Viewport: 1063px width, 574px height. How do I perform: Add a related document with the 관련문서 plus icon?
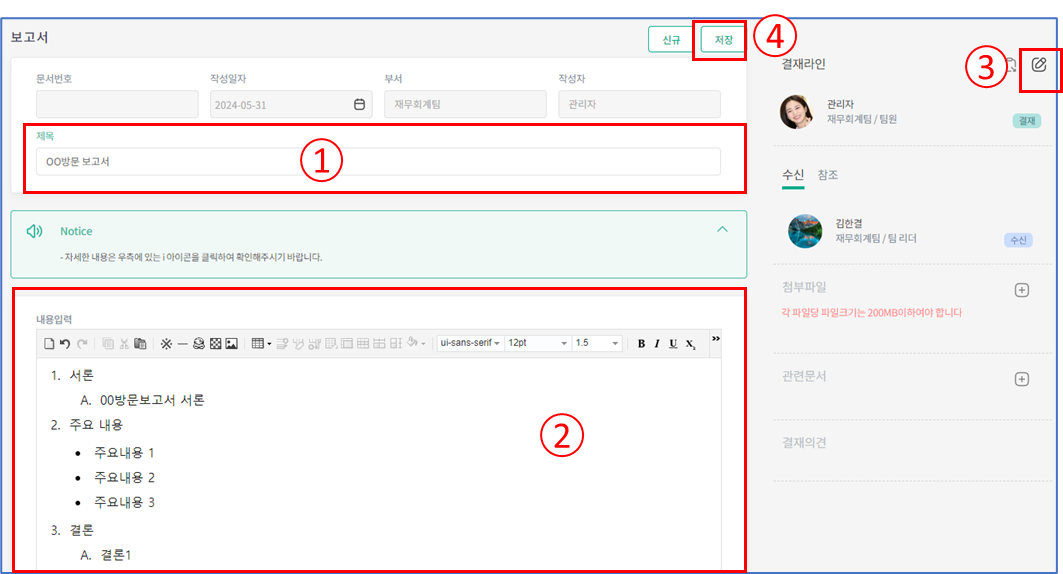click(x=1021, y=379)
